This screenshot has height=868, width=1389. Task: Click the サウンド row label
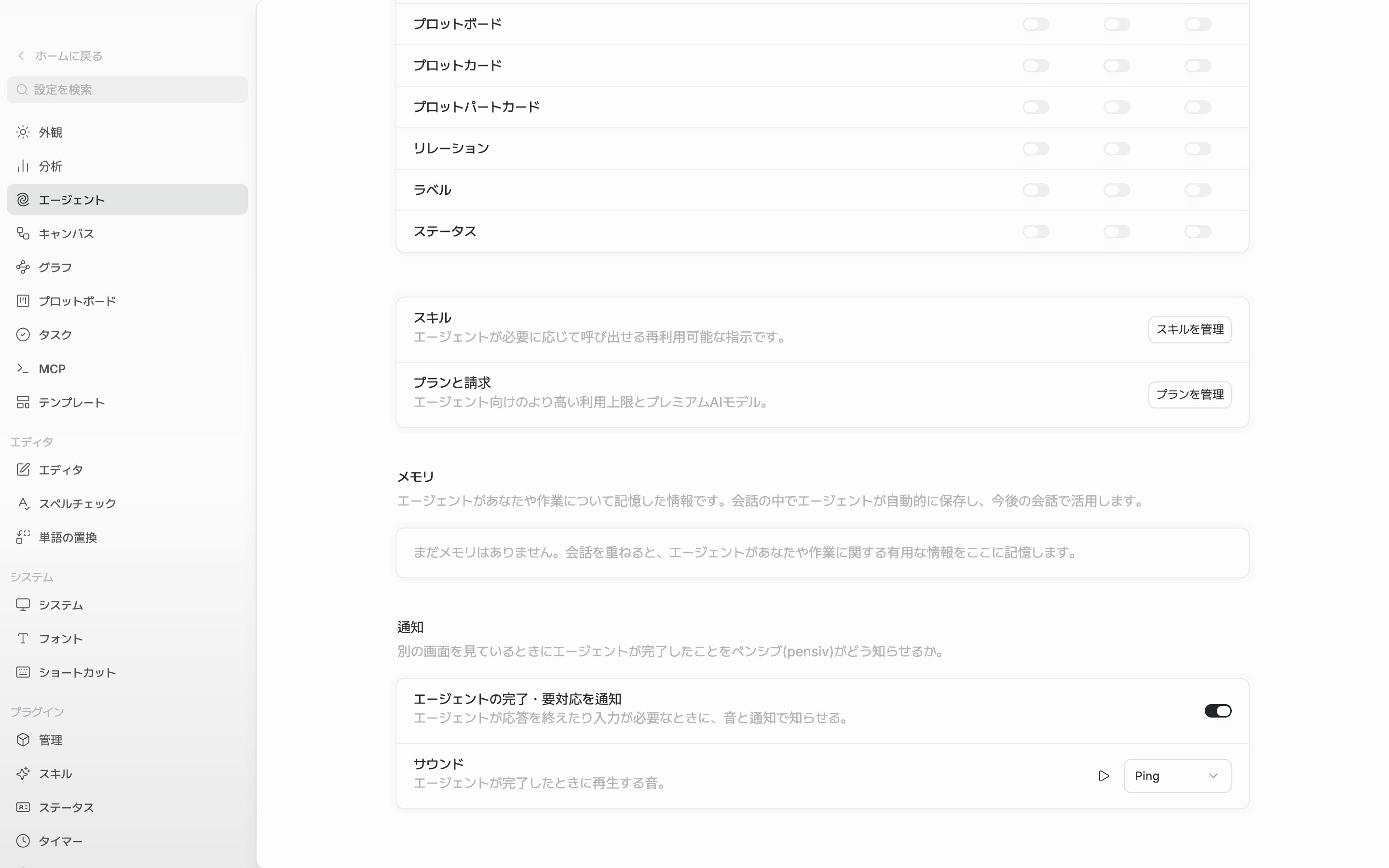click(x=438, y=764)
